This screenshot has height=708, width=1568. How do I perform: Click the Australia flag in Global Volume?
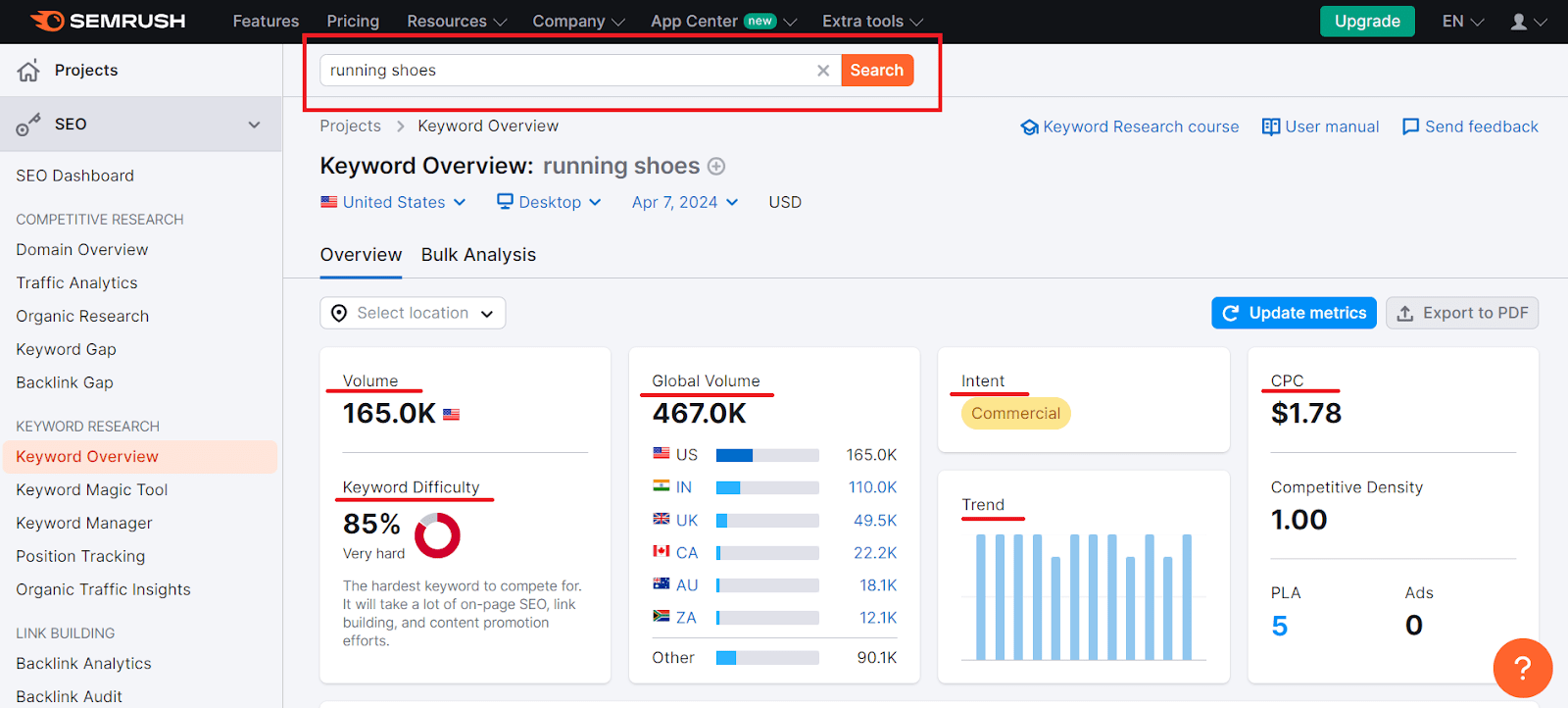[661, 584]
